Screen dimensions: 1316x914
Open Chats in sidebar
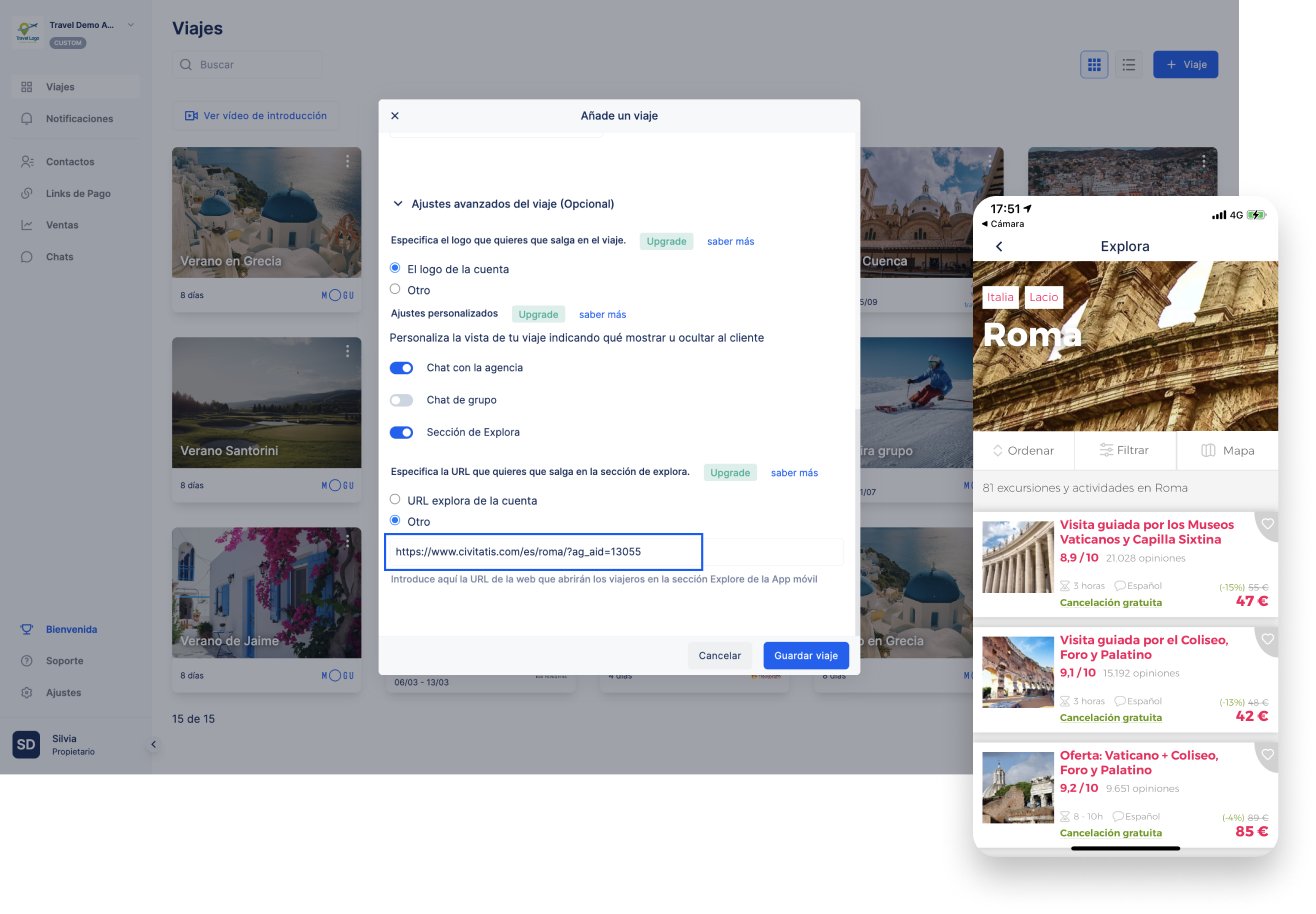[76, 257]
